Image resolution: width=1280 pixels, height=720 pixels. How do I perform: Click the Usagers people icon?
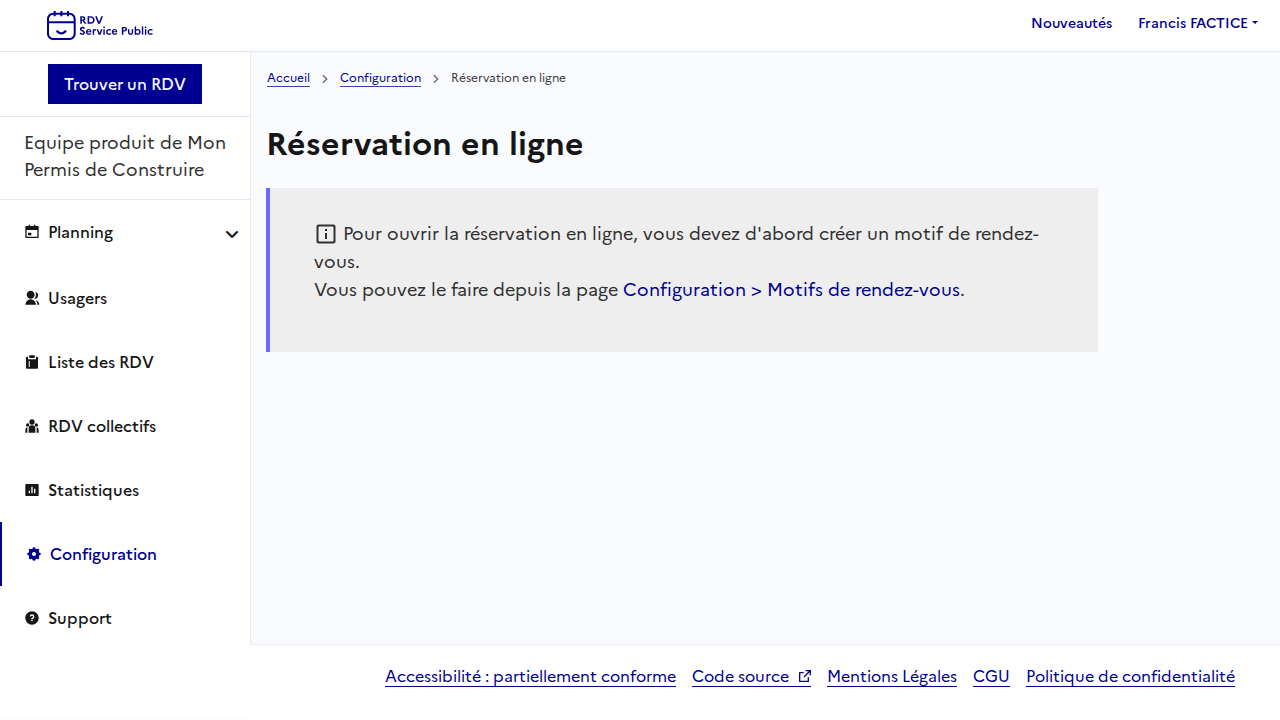(32, 298)
